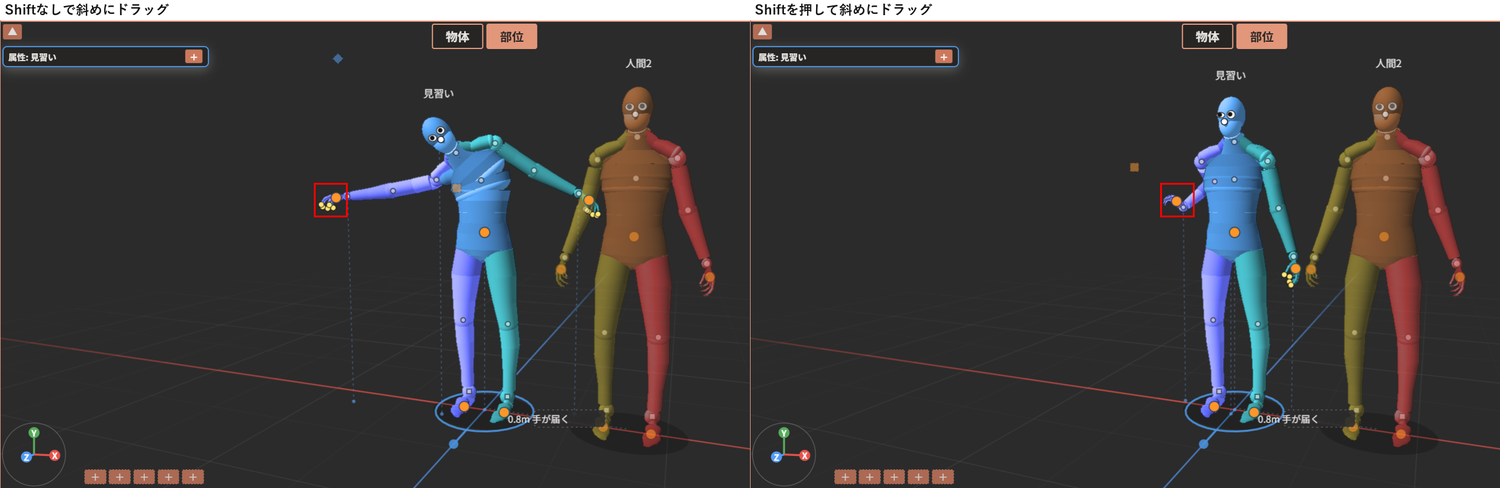The width and height of the screenshot is (1500, 488).
Task: Click the blue Z axis handle in right view gizmo
Action: tap(776, 457)
